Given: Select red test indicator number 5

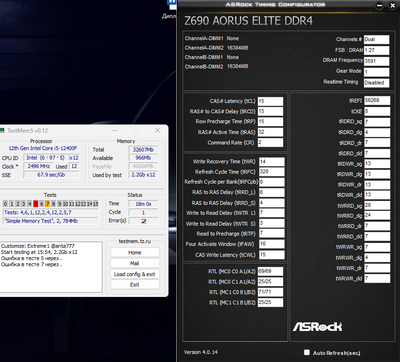Looking at the screenshot, I should click(36, 204).
